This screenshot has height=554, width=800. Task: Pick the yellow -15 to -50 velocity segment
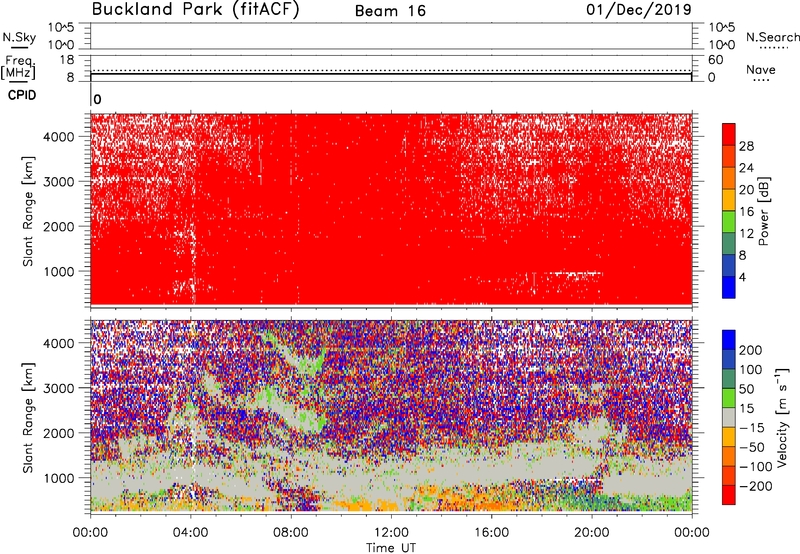point(729,437)
